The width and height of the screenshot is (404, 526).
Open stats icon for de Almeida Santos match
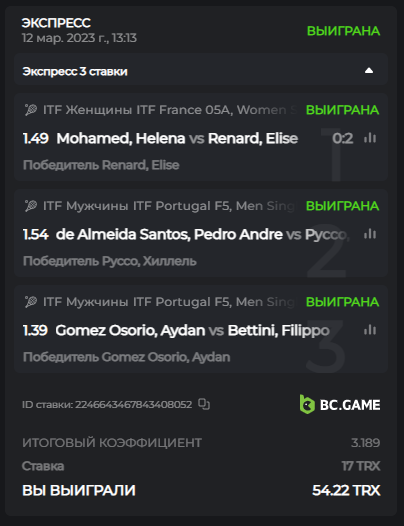pos(370,234)
